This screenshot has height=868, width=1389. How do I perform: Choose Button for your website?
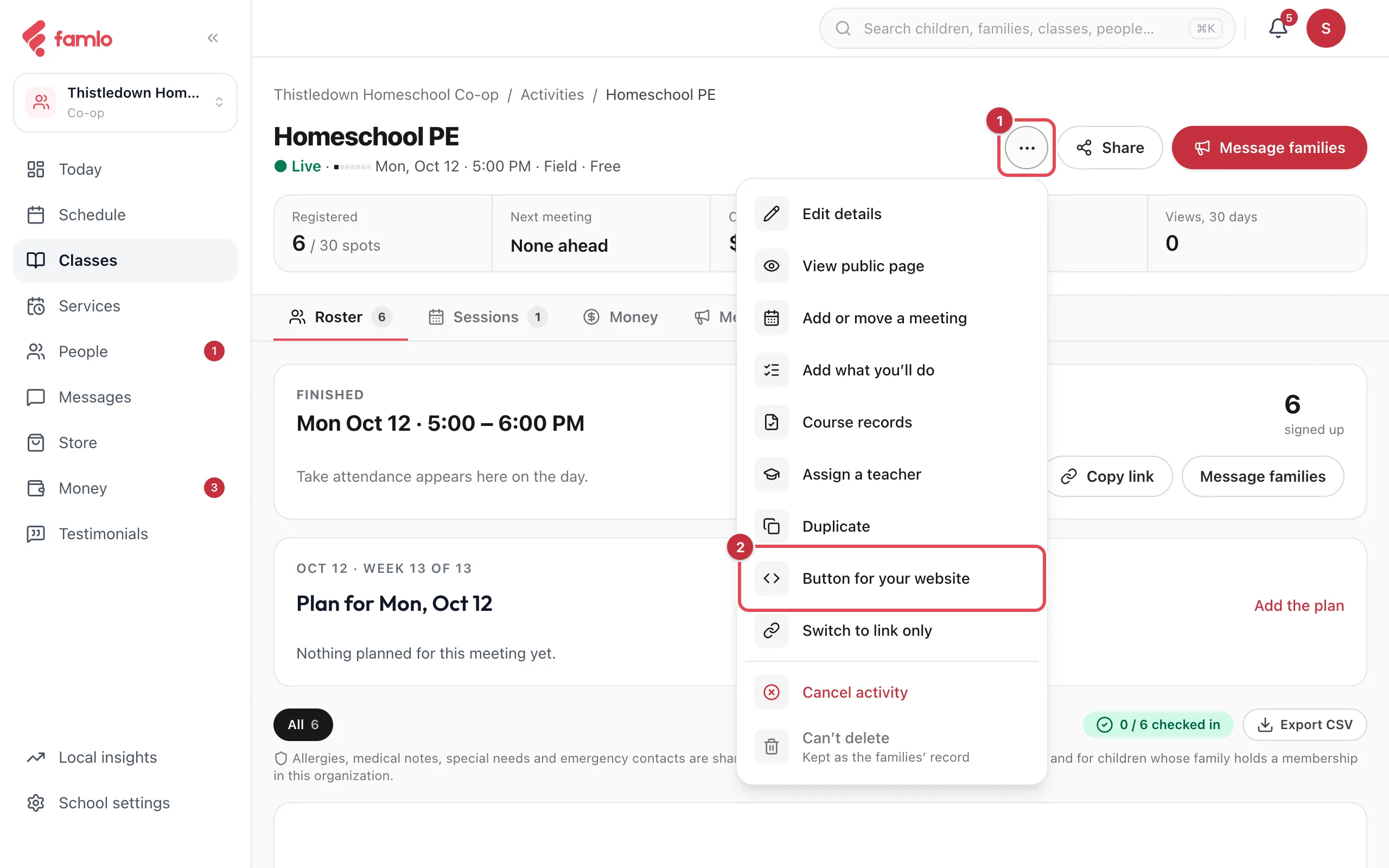(891, 578)
